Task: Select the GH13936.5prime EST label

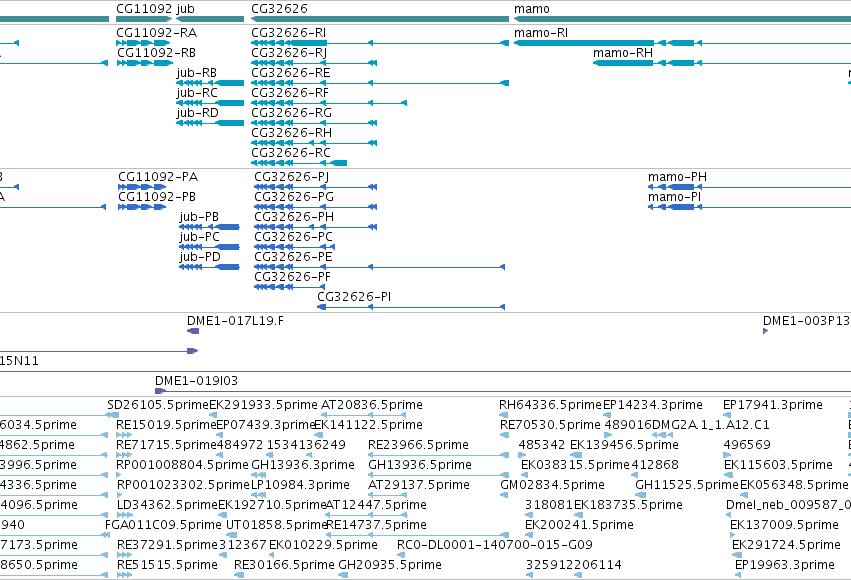Action: [420, 465]
